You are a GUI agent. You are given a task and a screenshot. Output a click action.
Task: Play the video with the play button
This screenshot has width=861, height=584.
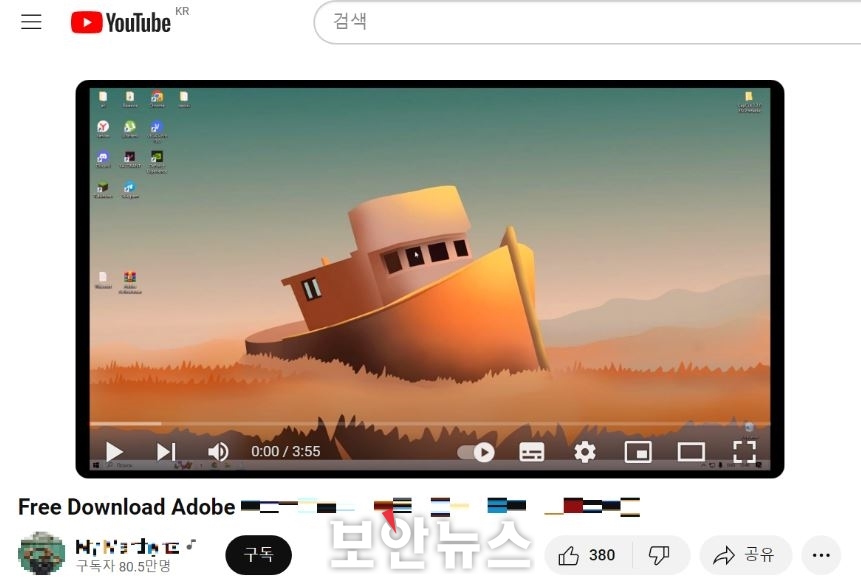coord(114,452)
